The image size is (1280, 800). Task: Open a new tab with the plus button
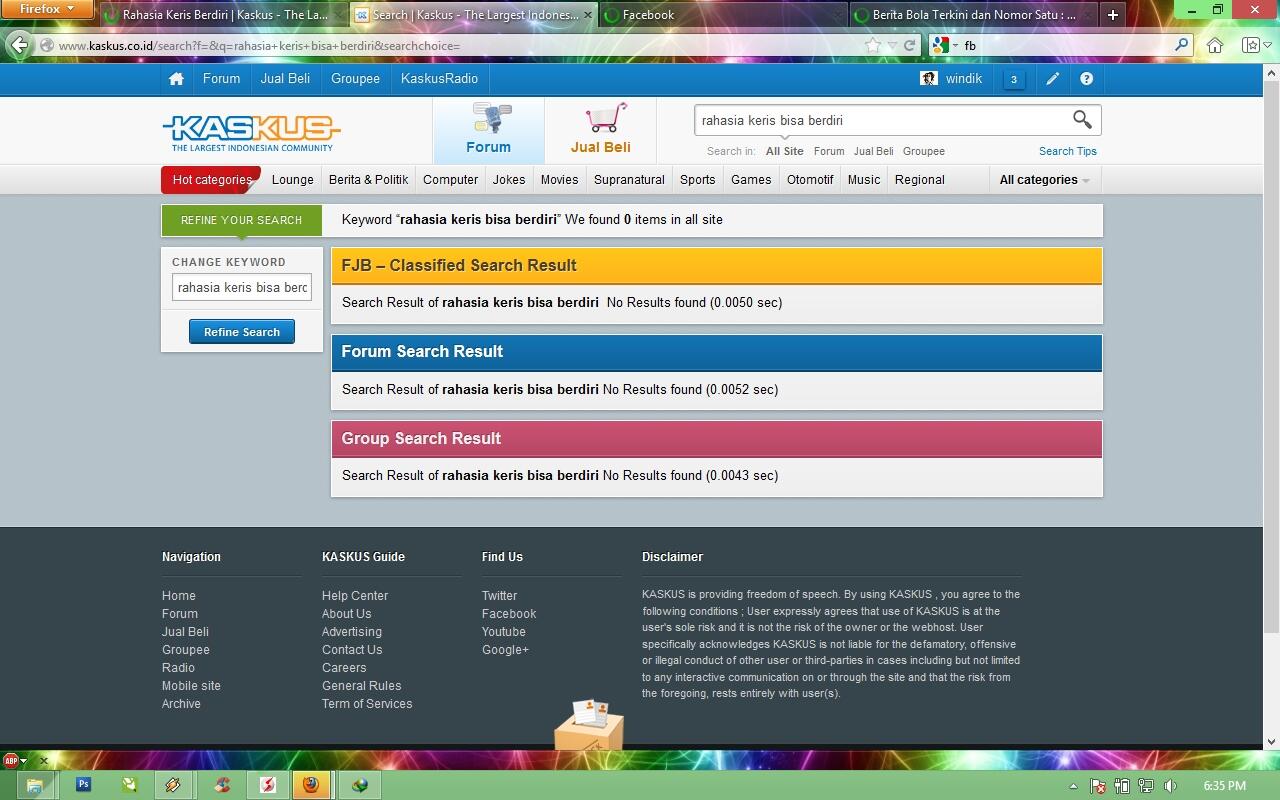(x=1112, y=15)
